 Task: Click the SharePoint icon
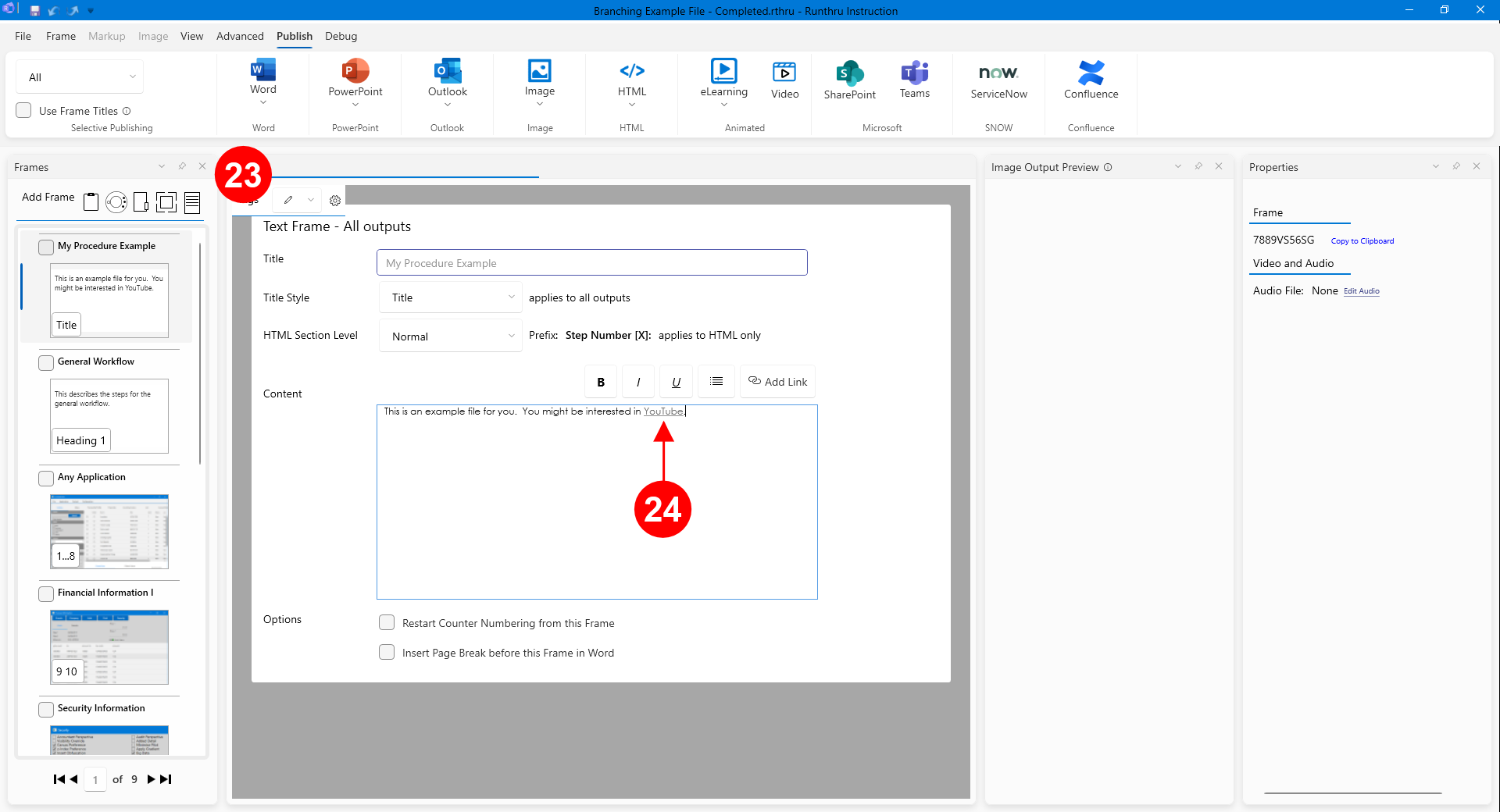(849, 74)
